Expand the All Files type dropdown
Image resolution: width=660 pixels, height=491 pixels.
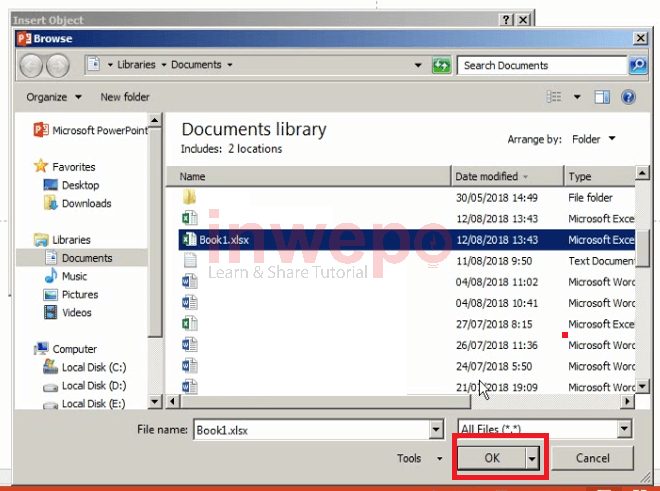(624, 429)
